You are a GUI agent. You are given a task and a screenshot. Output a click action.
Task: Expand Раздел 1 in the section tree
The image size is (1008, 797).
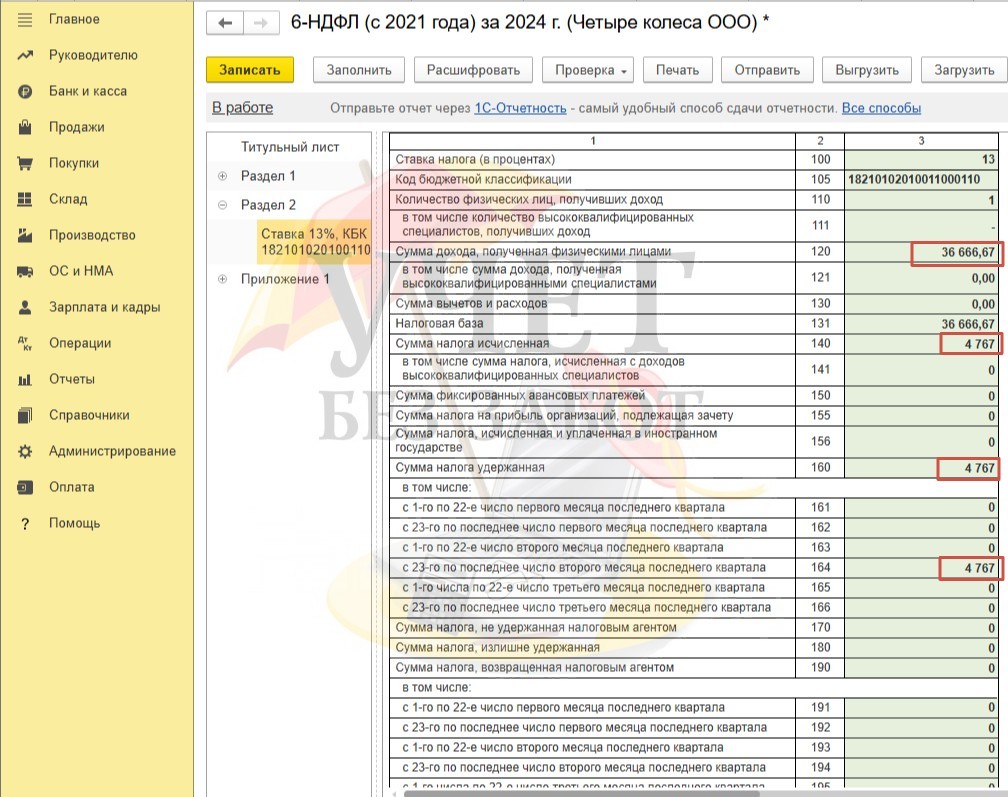tap(222, 176)
